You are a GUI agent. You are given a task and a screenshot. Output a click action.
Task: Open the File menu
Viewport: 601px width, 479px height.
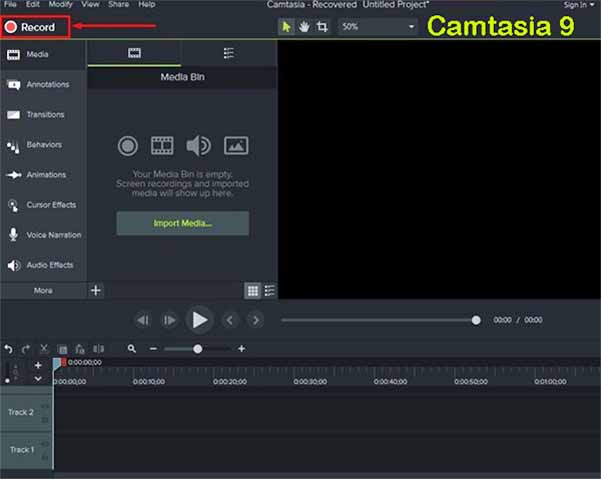(x=10, y=5)
